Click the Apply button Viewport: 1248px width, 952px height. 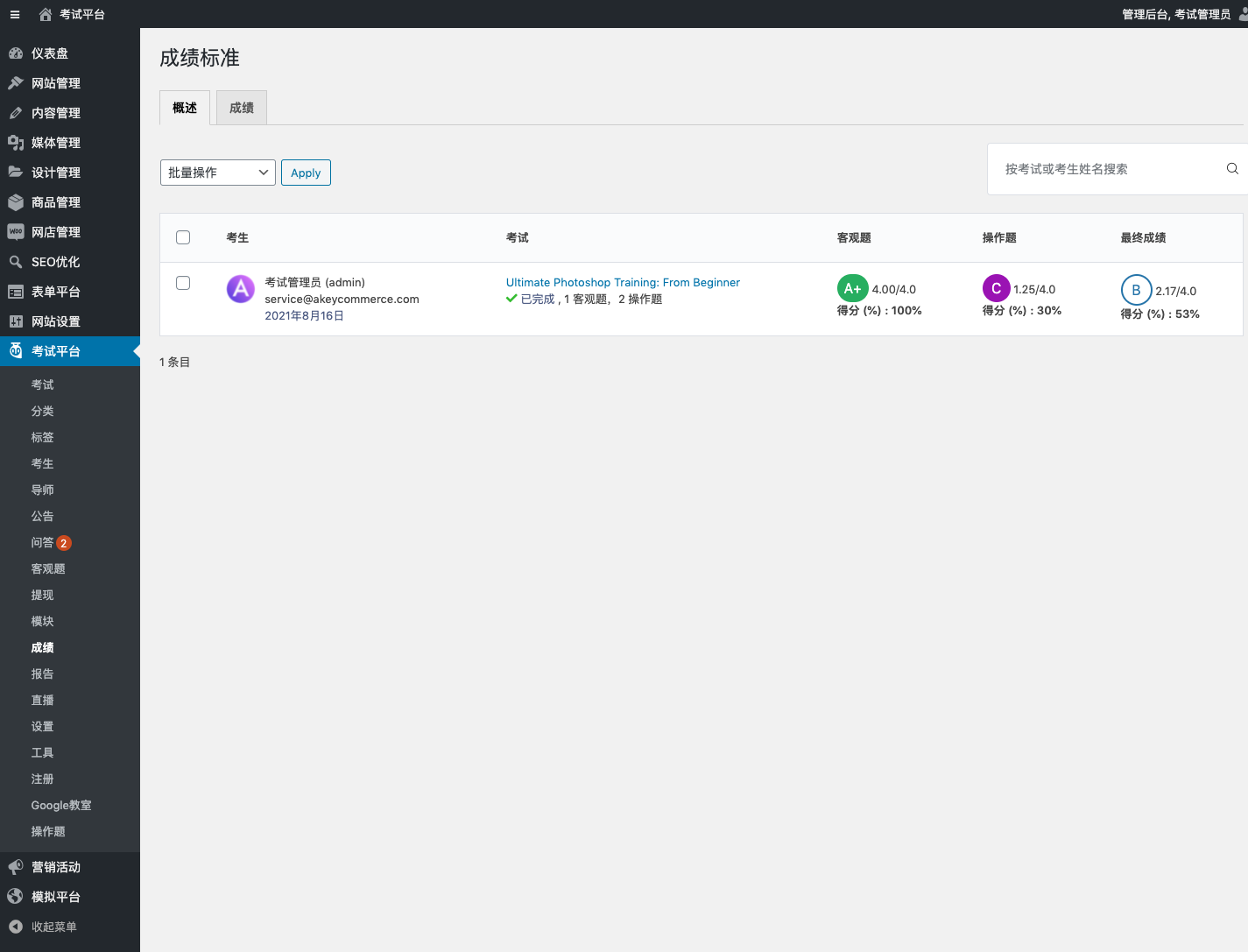pyautogui.click(x=306, y=173)
